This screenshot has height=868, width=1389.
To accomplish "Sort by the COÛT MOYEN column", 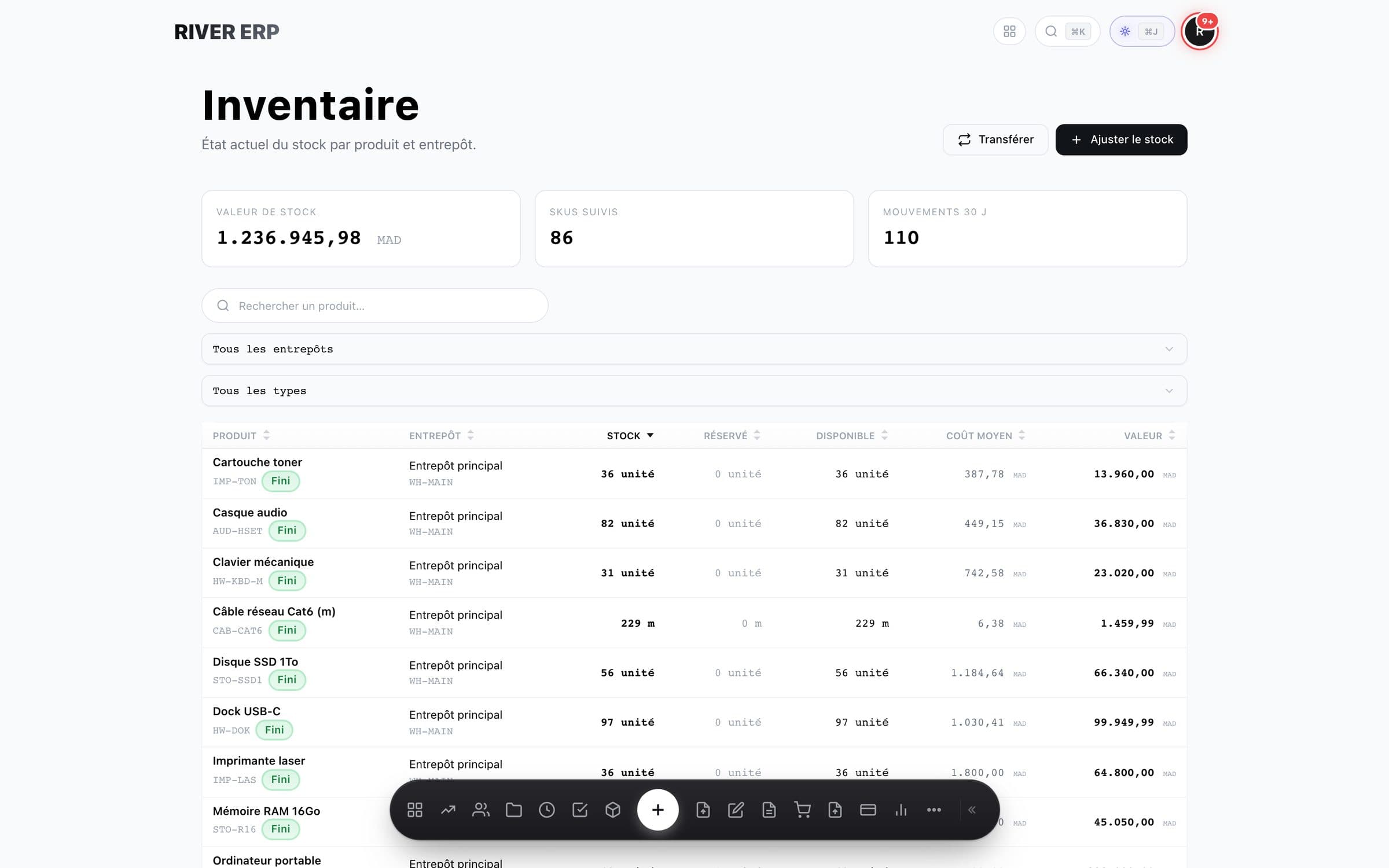I will pos(986,435).
